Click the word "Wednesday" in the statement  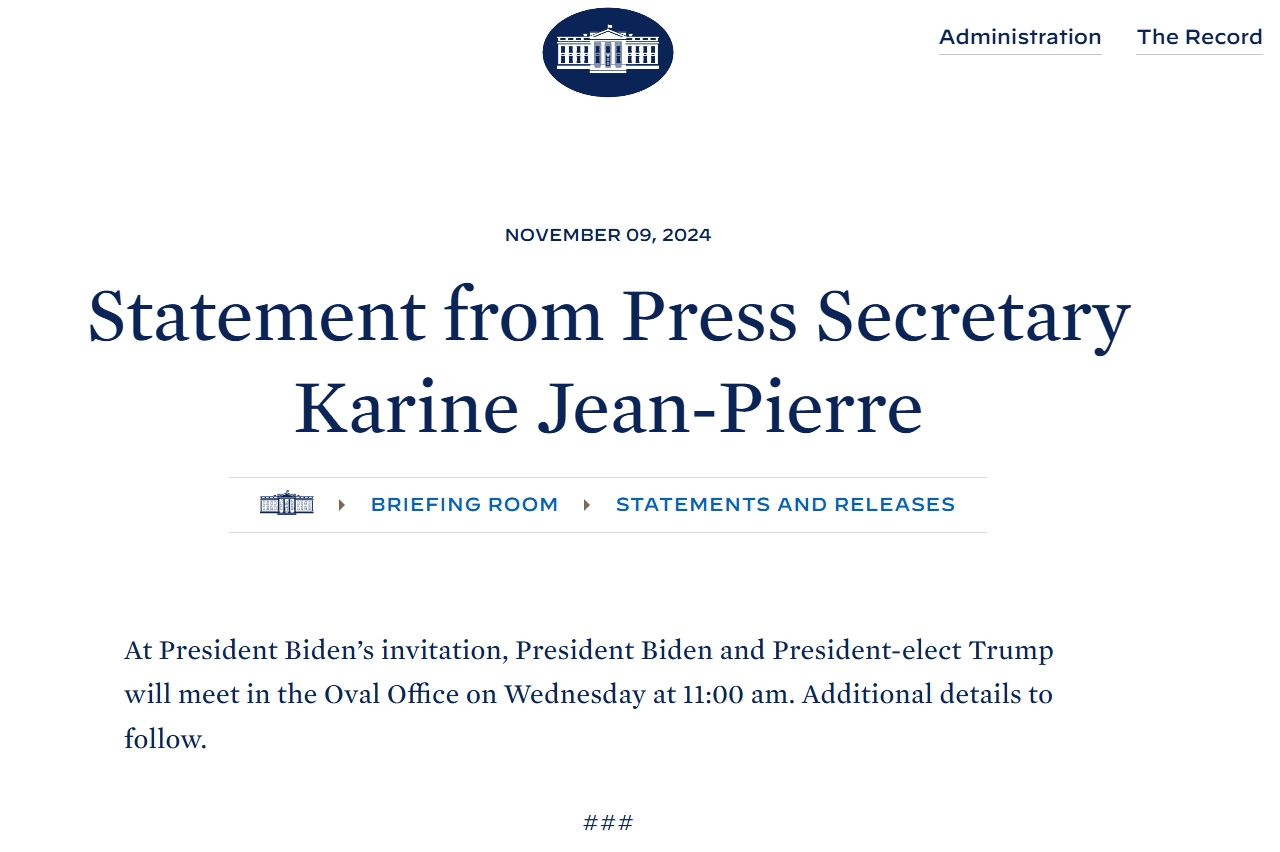(x=575, y=694)
